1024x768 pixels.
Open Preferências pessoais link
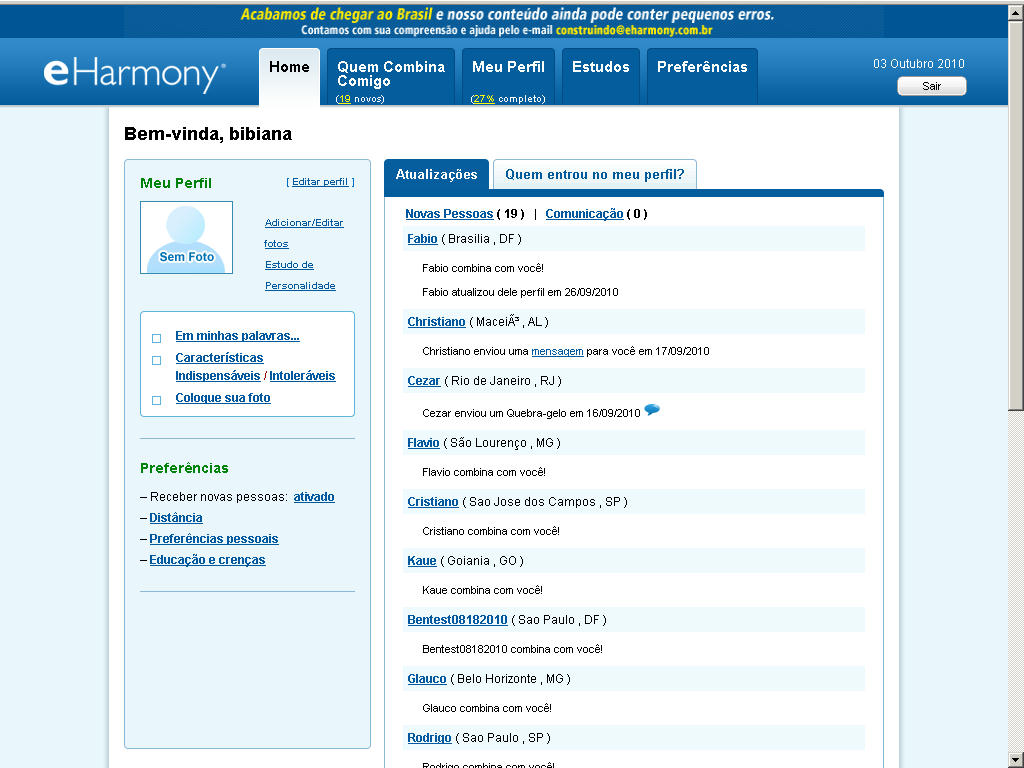[x=214, y=539]
